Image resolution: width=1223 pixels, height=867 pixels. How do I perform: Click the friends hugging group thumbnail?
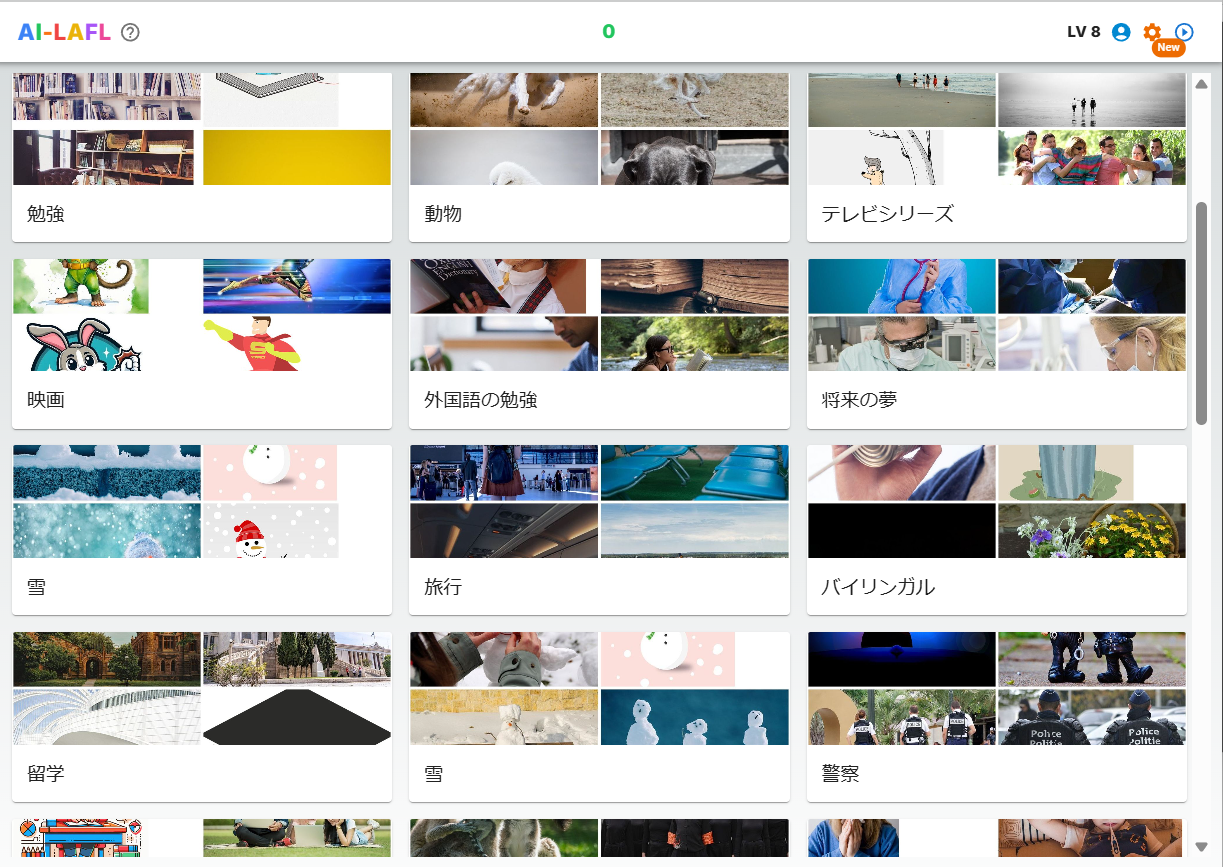[x=1092, y=157]
